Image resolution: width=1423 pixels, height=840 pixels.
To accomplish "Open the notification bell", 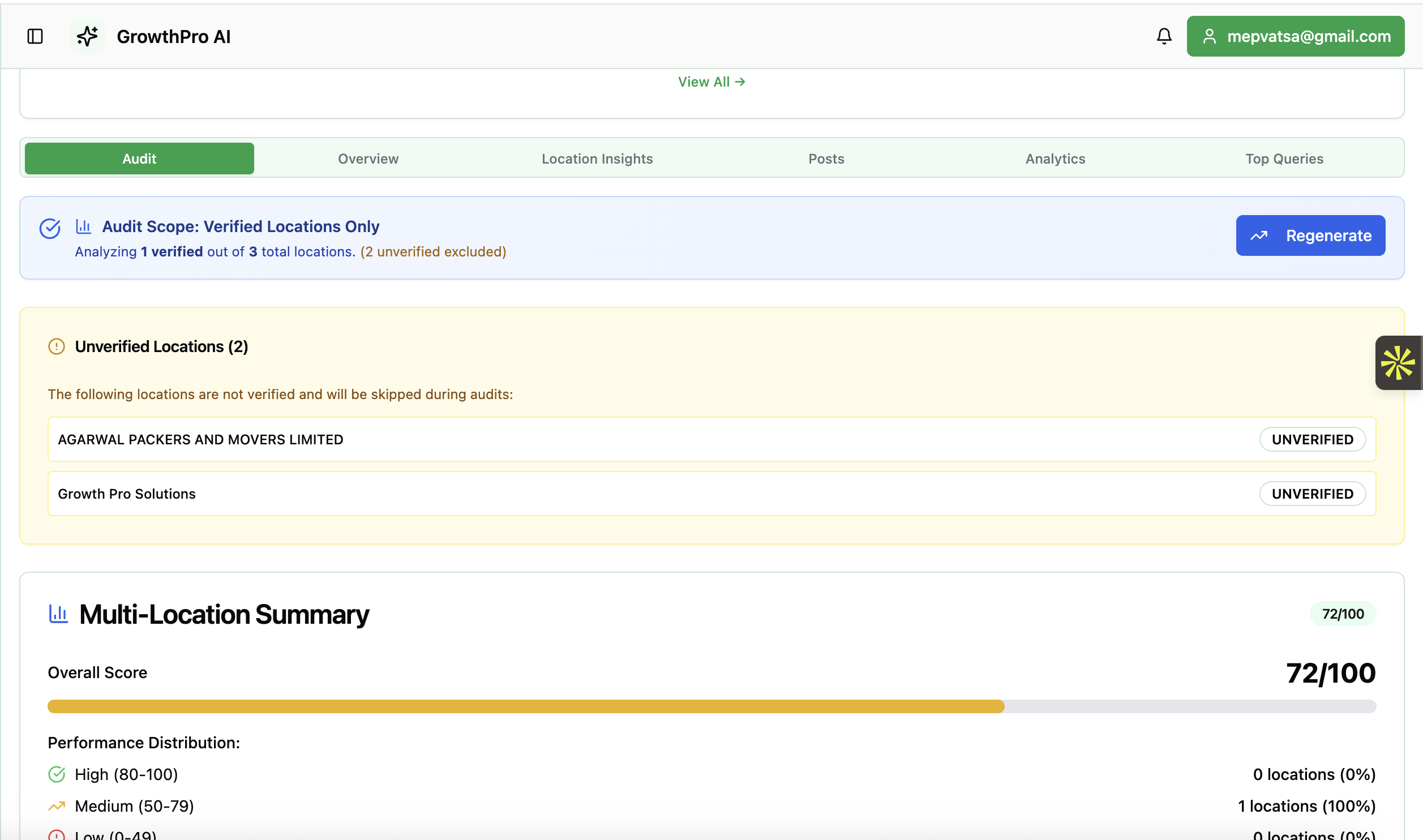I will click(x=1164, y=36).
